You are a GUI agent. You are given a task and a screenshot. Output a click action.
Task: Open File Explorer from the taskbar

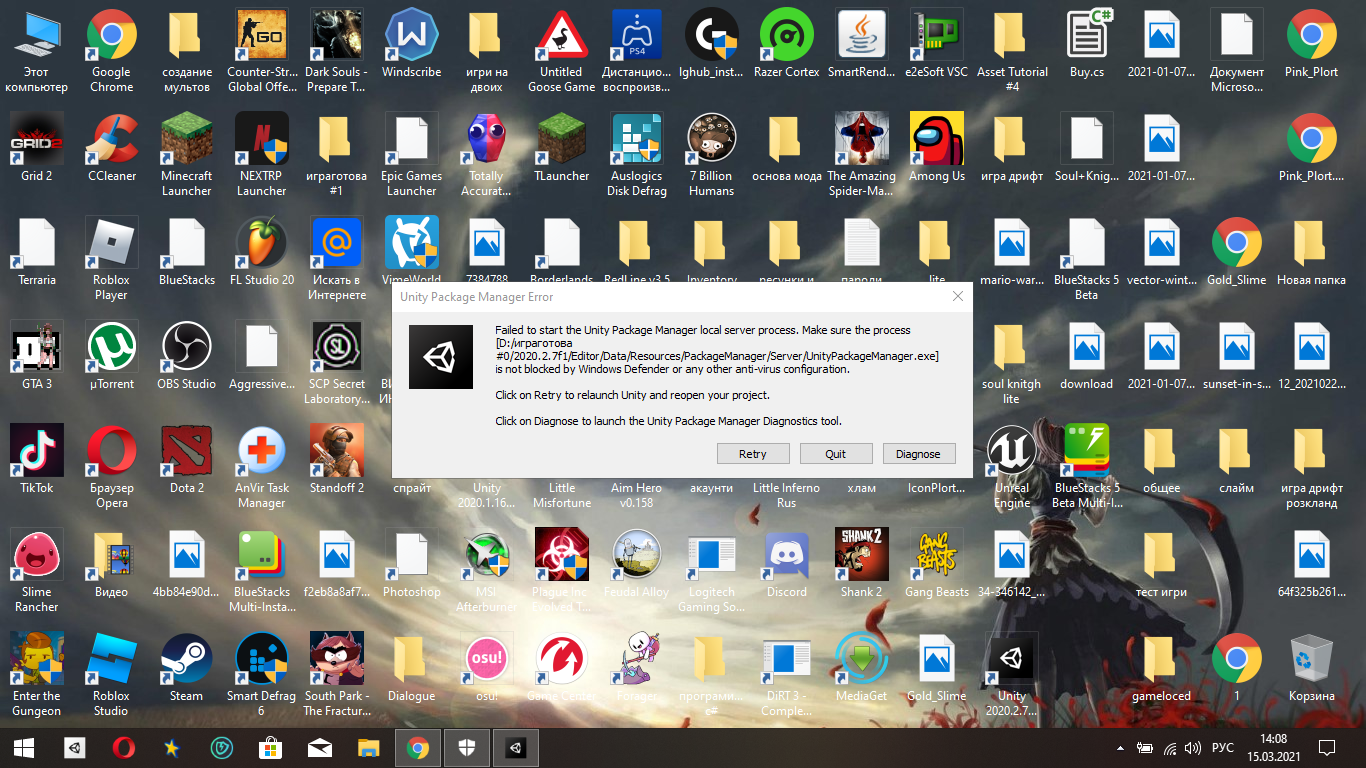tap(368, 747)
